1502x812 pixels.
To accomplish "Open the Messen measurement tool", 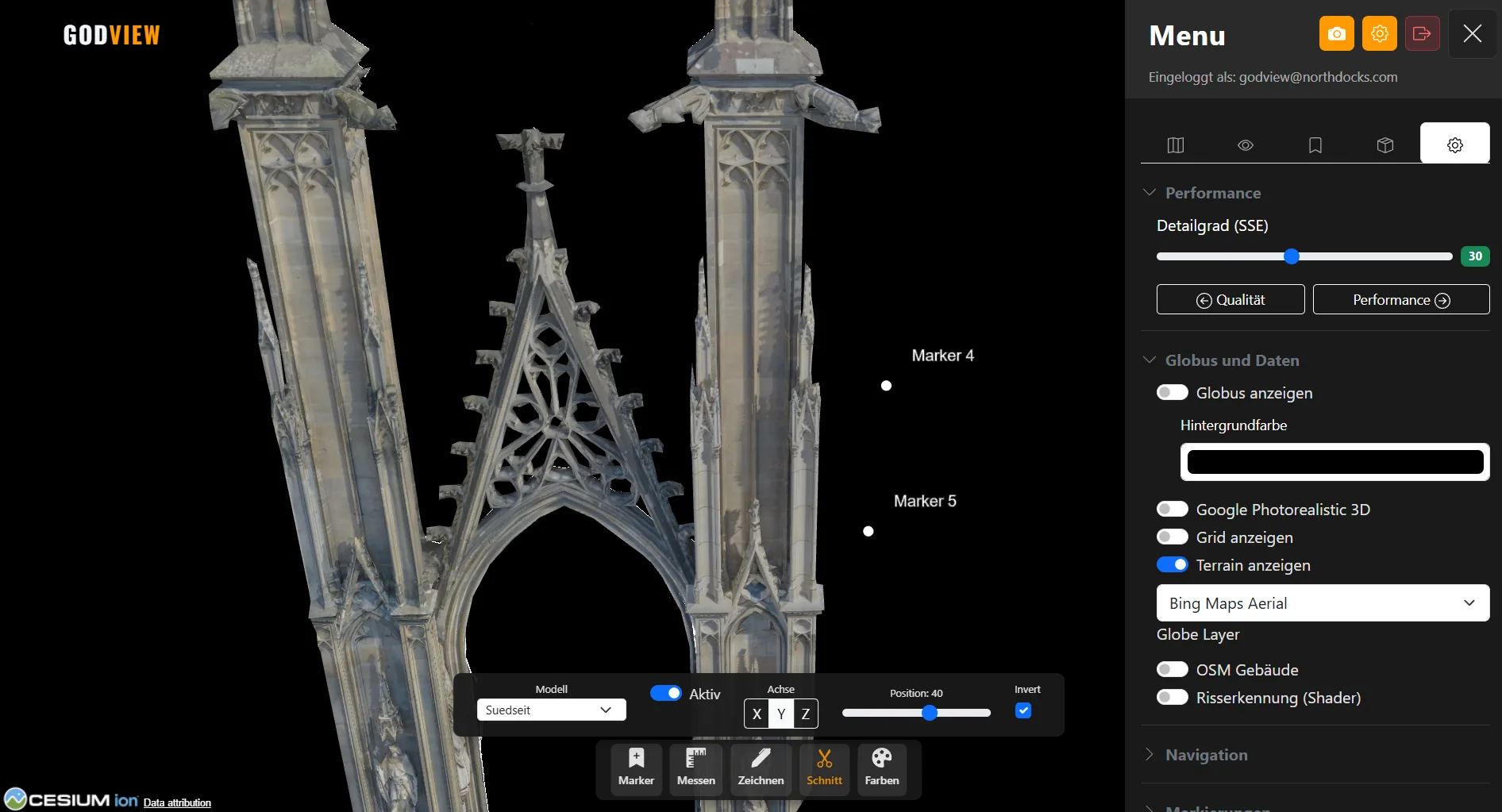I will (x=695, y=769).
